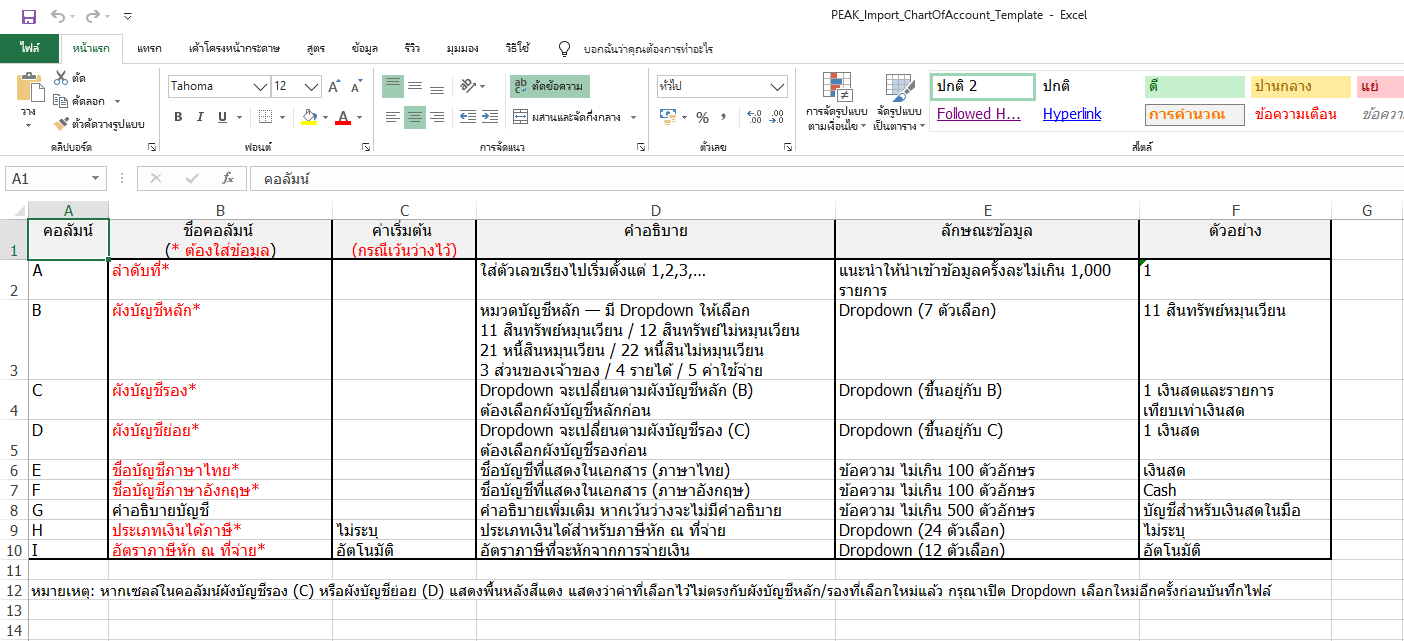Decrease decimal places
This screenshot has width=1404, height=641.
(775, 117)
